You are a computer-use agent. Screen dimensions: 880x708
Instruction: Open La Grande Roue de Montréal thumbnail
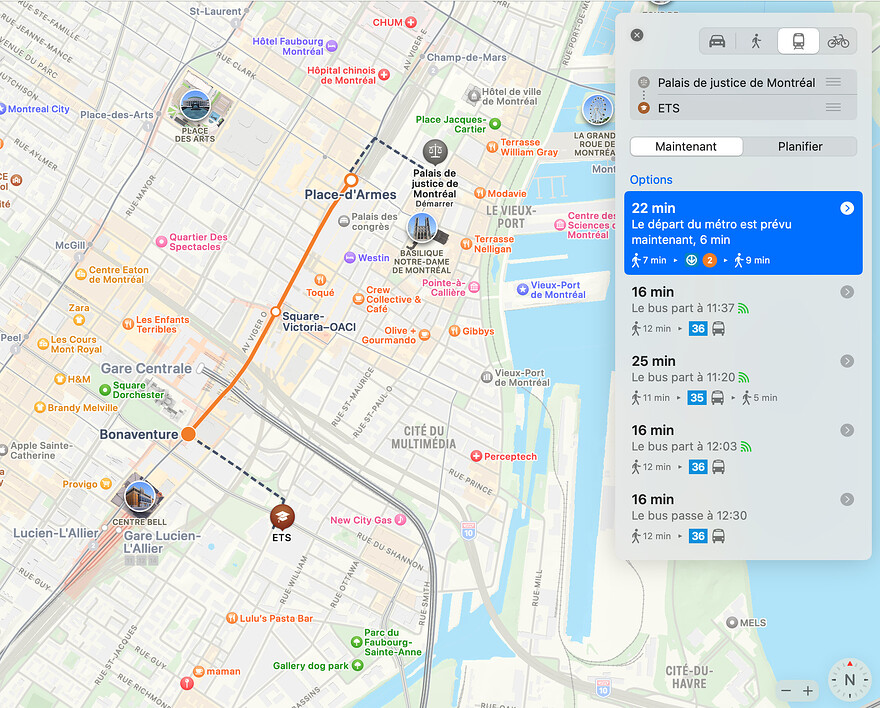point(597,109)
